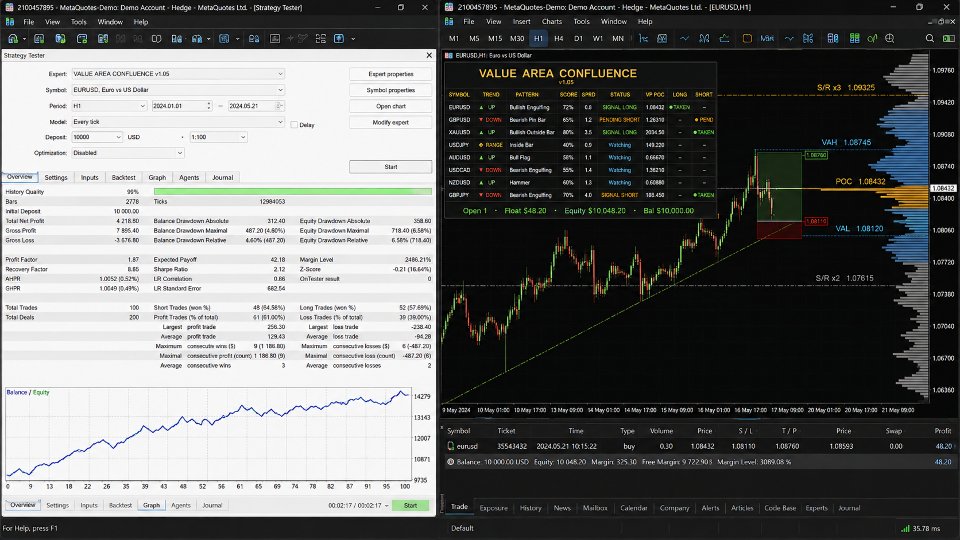
Task: Open the Window menu in Strategy Tester window
Action: tap(110, 22)
